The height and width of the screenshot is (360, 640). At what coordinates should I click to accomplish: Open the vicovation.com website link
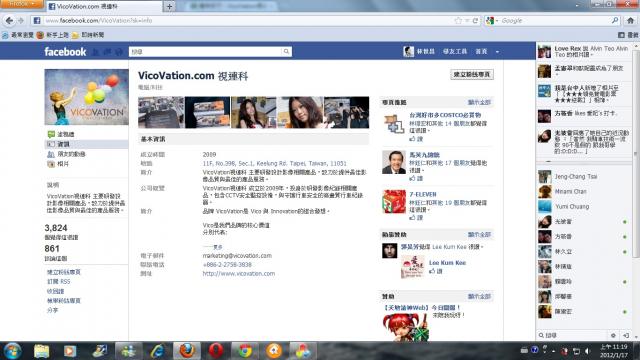click(239, 273)
